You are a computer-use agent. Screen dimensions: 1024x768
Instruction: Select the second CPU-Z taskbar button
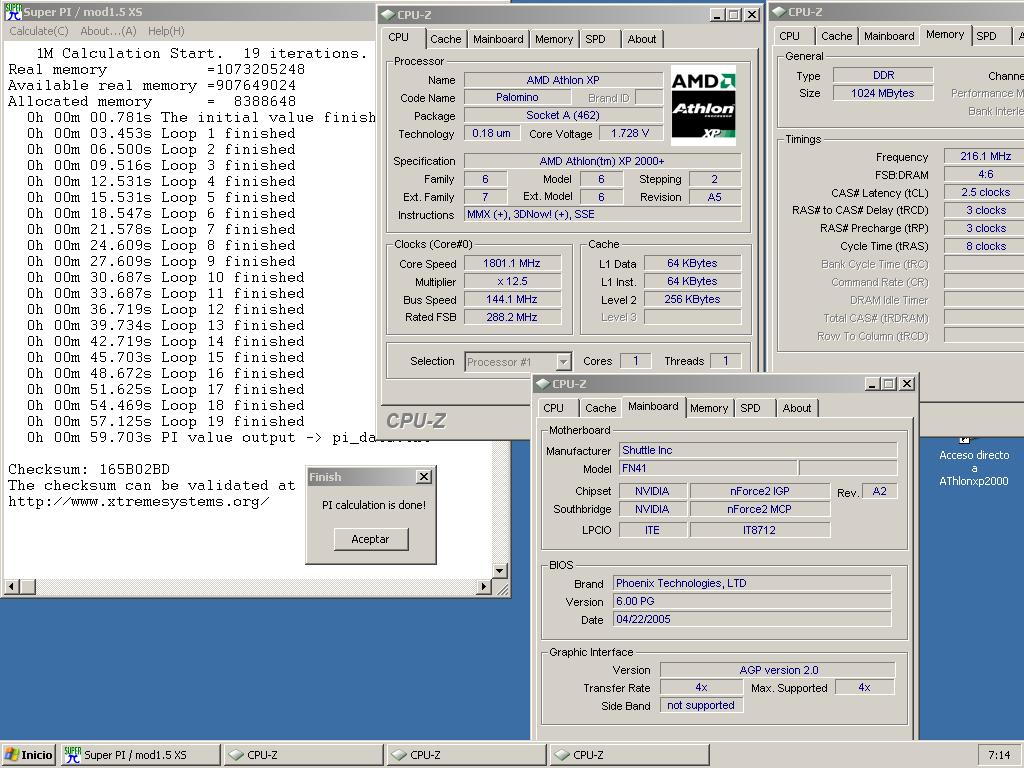466,755
